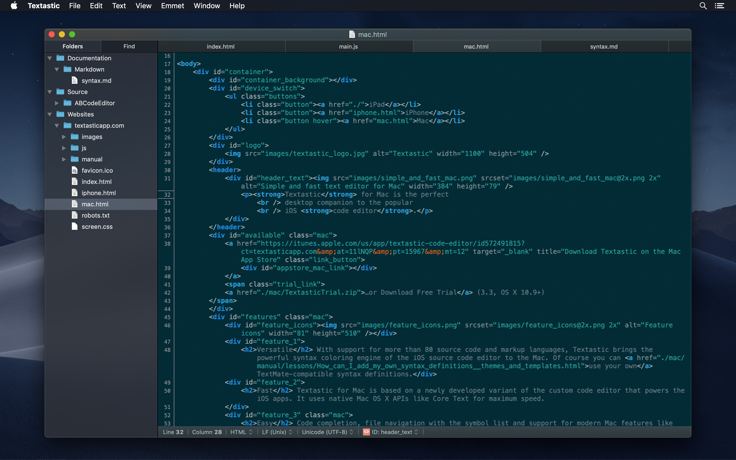This screenshot has width=736, height=460.
Task: Click the symbol icon beside ID: header_text
Action: pyautogui.click(x=366, y=432)
